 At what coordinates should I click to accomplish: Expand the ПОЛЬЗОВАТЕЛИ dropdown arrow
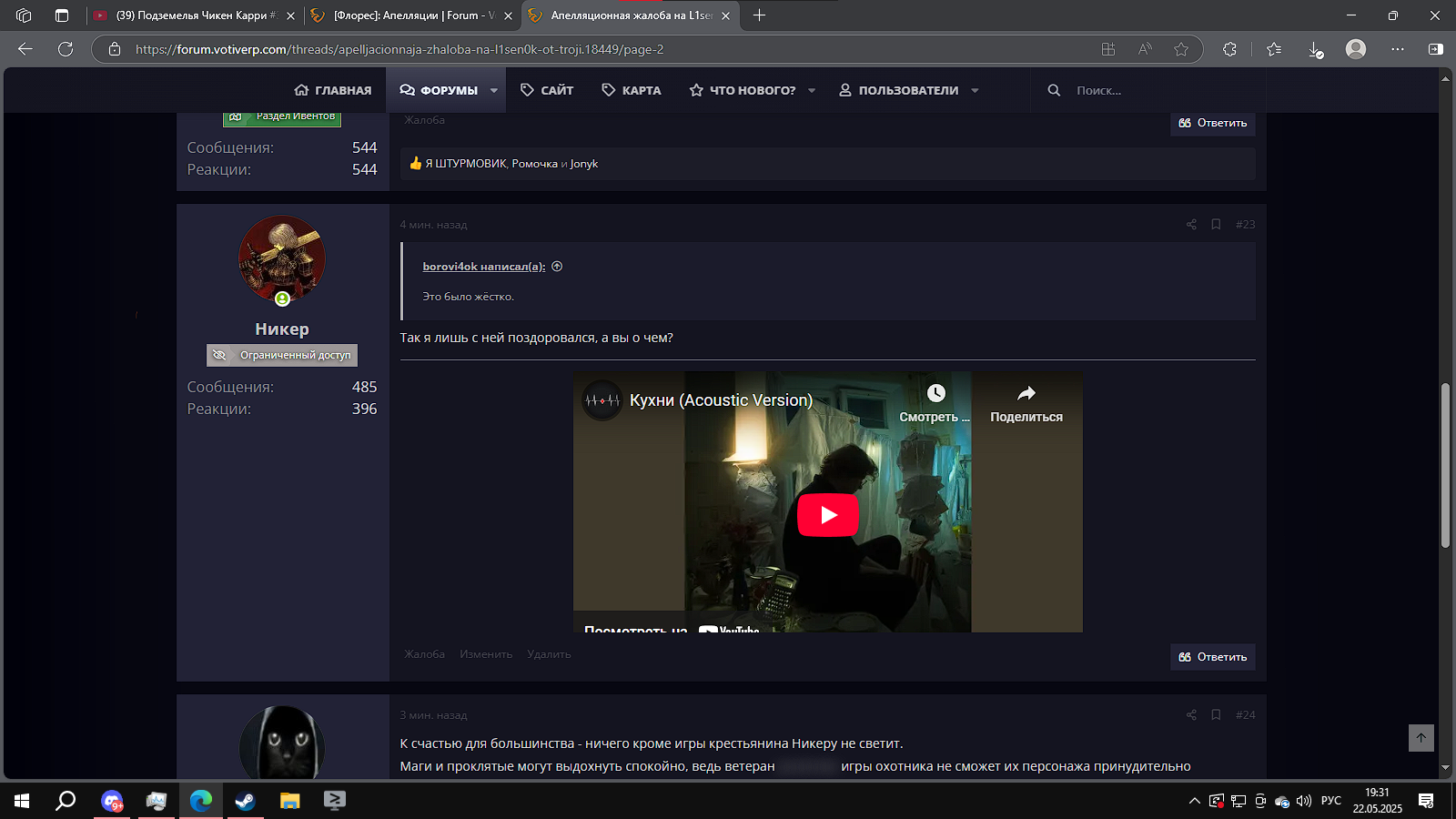975,90
